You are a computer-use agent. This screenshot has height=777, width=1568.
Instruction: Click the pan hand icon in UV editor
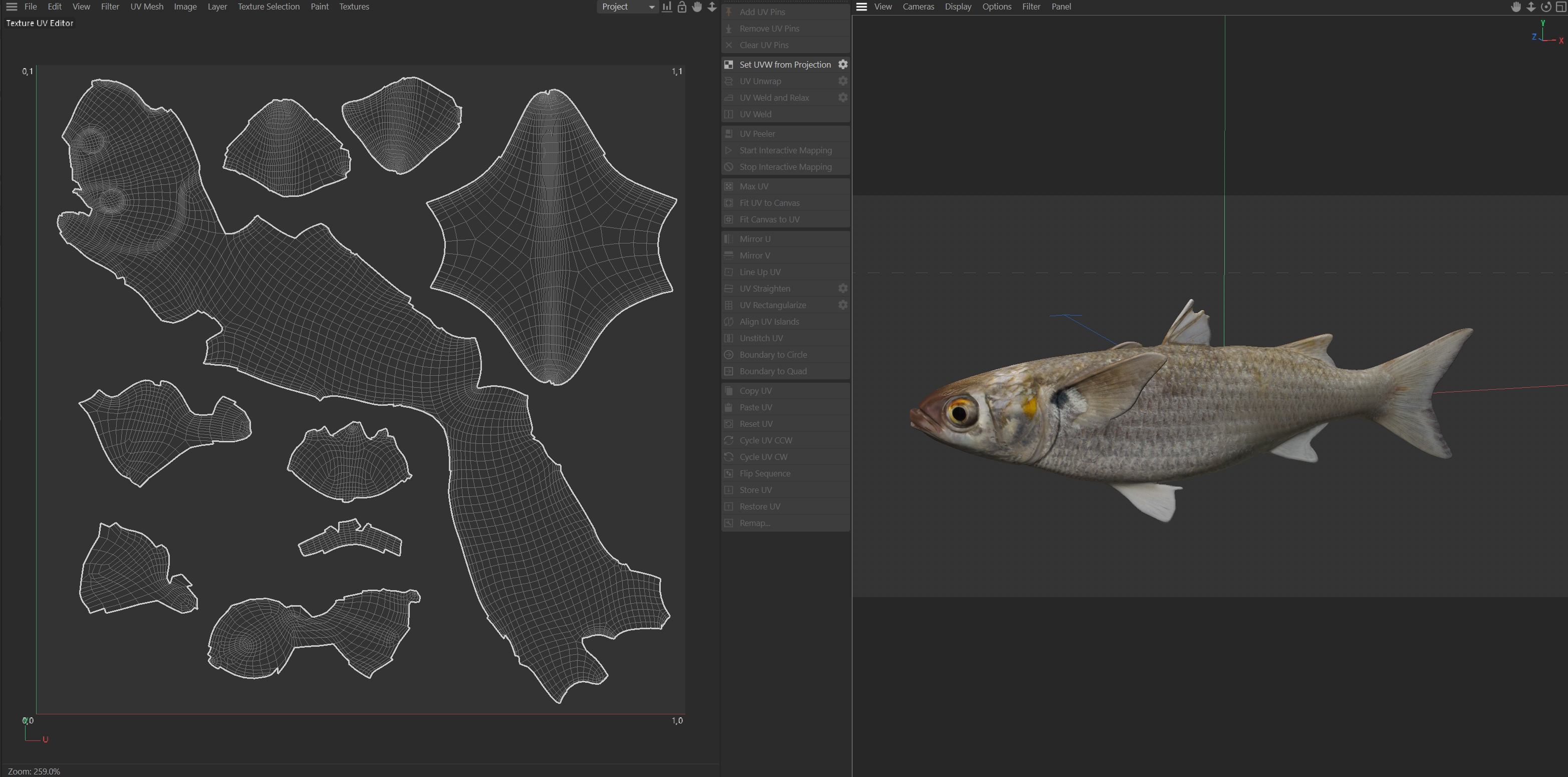pos(697,7)
